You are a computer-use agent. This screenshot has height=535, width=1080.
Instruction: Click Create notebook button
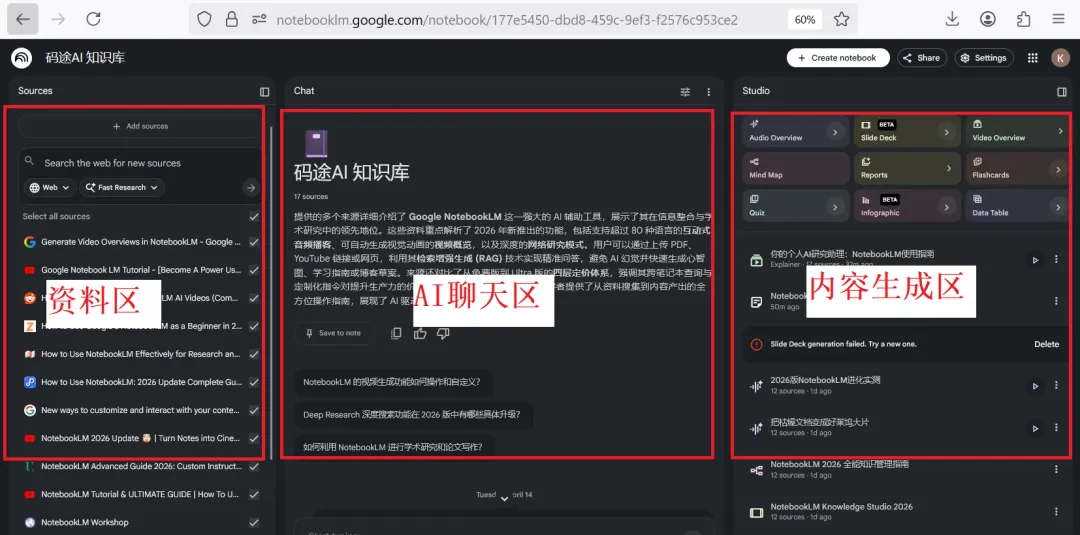tap(838, 58)
